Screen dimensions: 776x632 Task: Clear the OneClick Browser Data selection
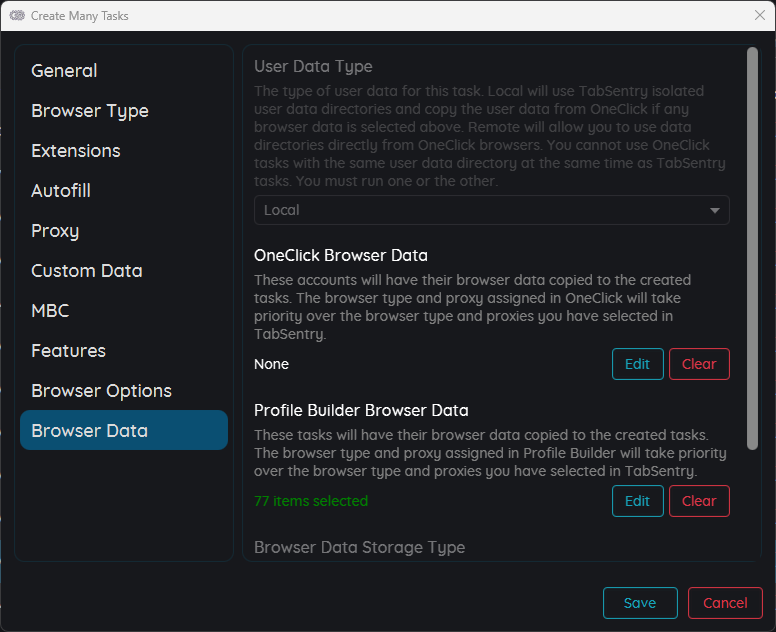coord(699,364)
